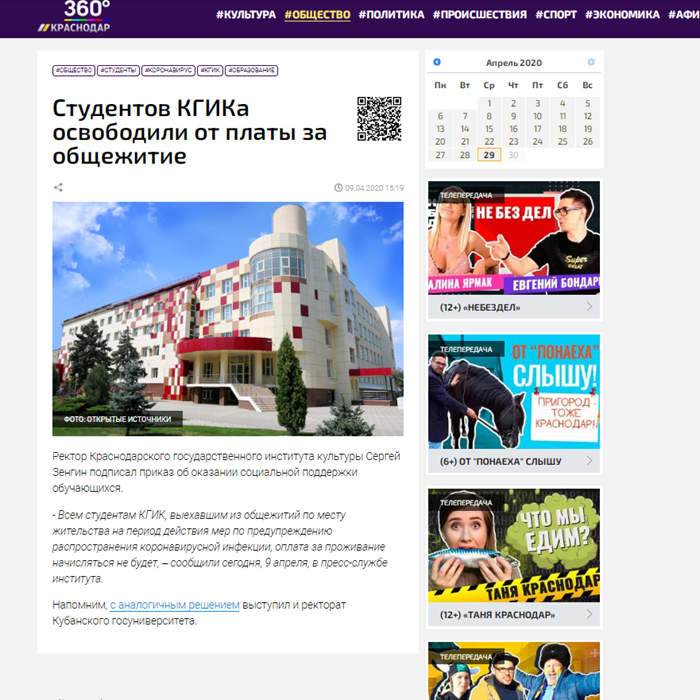Open the #ОБЩЕСТВО section
Viewport: 700px width, 700px height.
click(317, 15)
